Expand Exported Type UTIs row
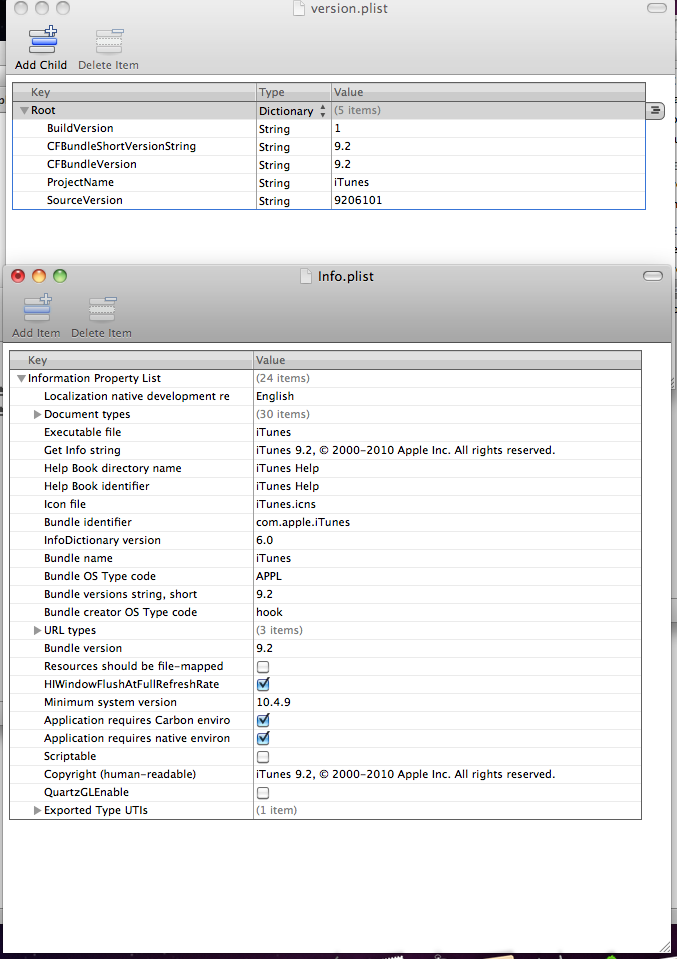 [37, 810]
